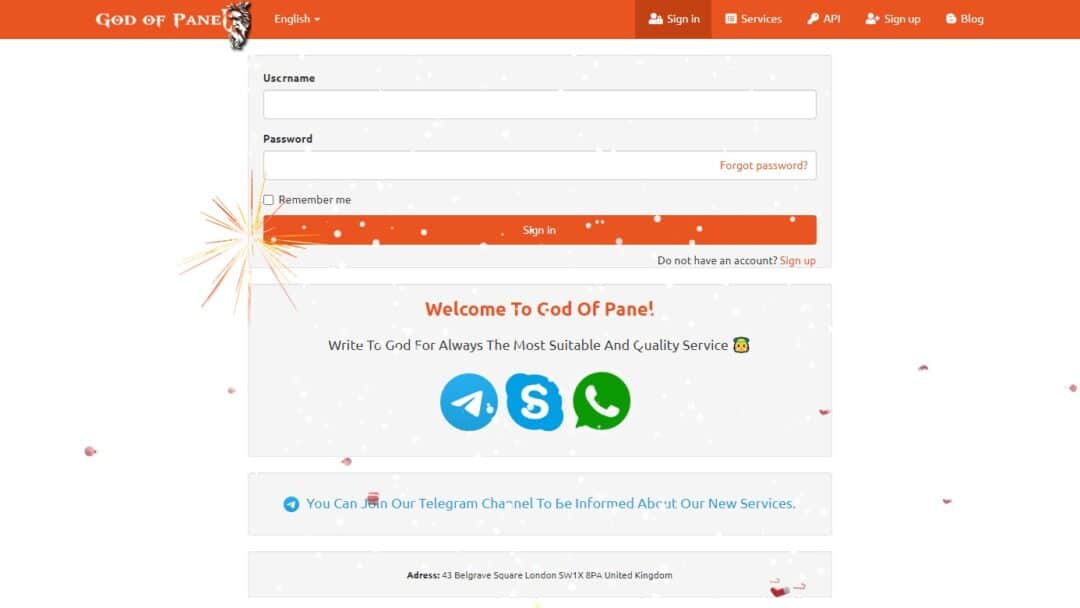1080x608 pixels.
Task: Click the Sign up user-plus icon
Action: click(872, 19)
